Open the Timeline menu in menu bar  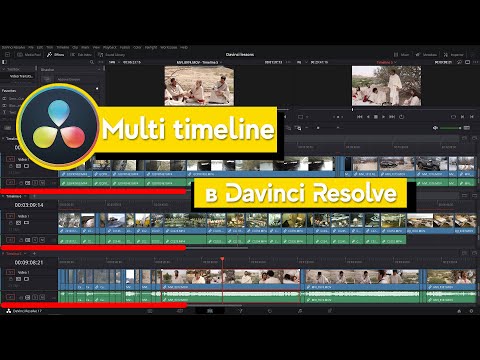(x=63, y=48)
